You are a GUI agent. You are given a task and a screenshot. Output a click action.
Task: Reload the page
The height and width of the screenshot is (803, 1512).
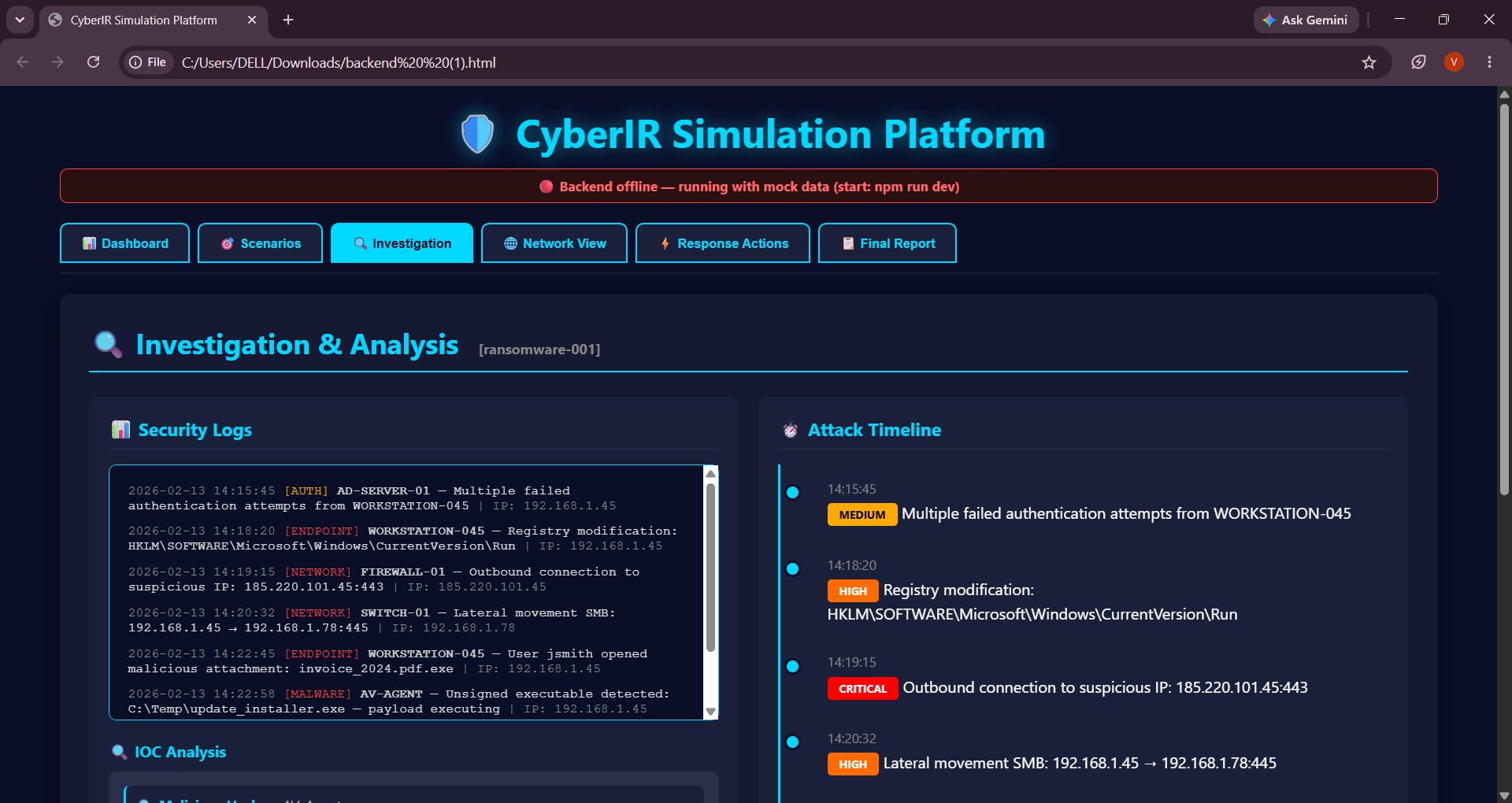[x=93, y=62]
